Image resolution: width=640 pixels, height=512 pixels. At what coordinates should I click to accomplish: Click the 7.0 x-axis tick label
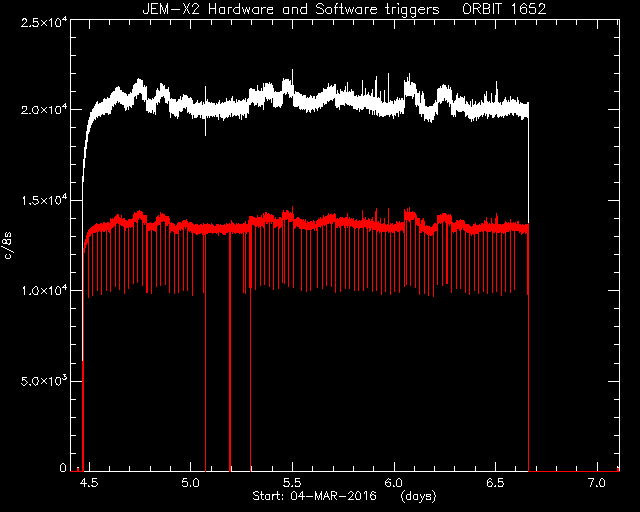tap(597, 483)
